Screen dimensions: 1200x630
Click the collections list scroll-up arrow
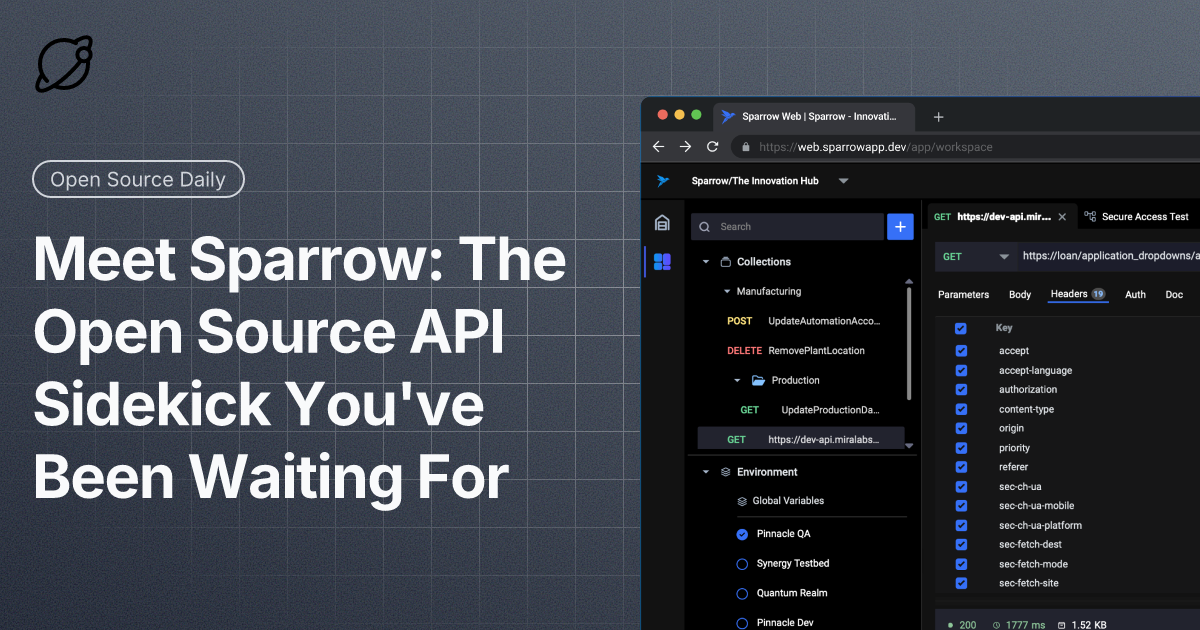pyautogui.click(x=909, y=282)
